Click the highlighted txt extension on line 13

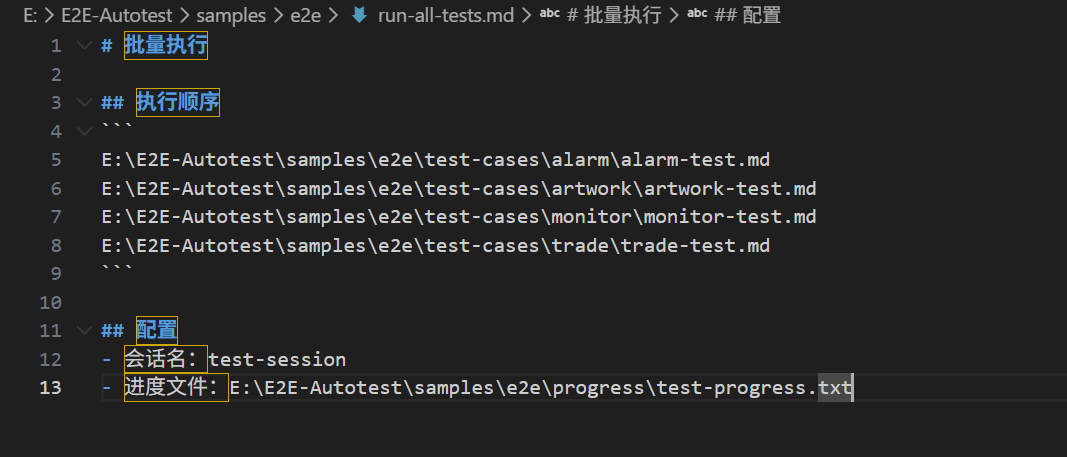pos(835,388)
